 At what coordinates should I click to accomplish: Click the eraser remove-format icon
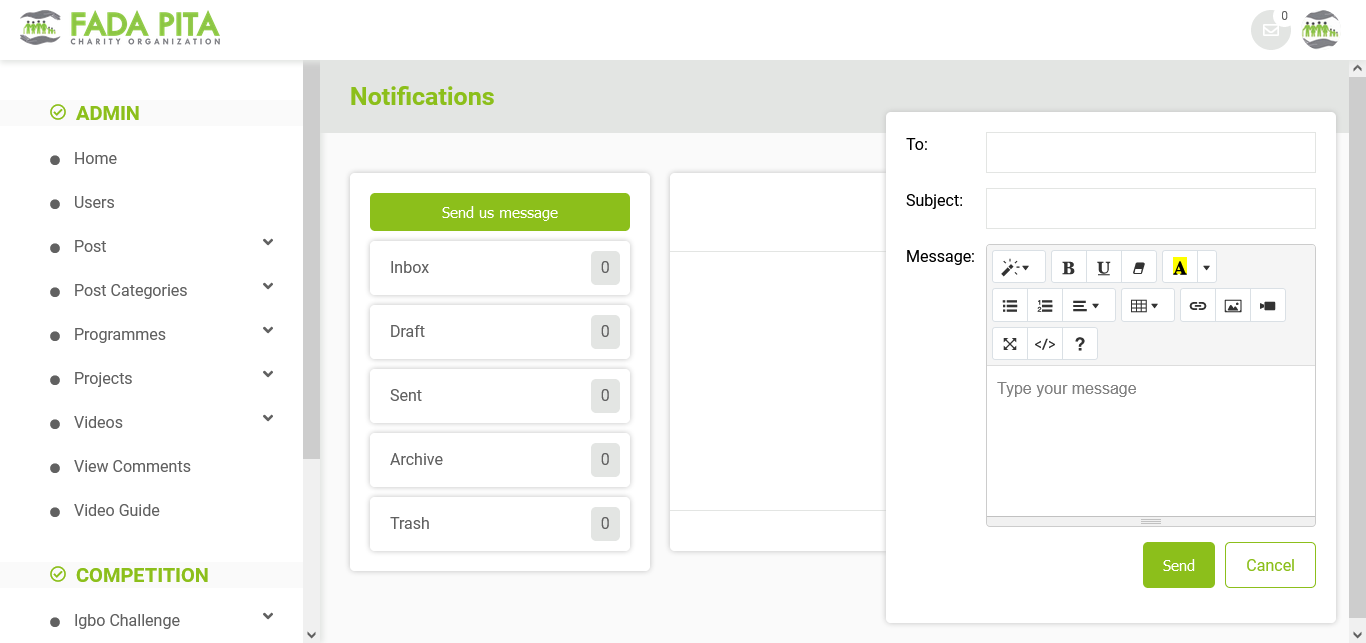pos(1138,267)
